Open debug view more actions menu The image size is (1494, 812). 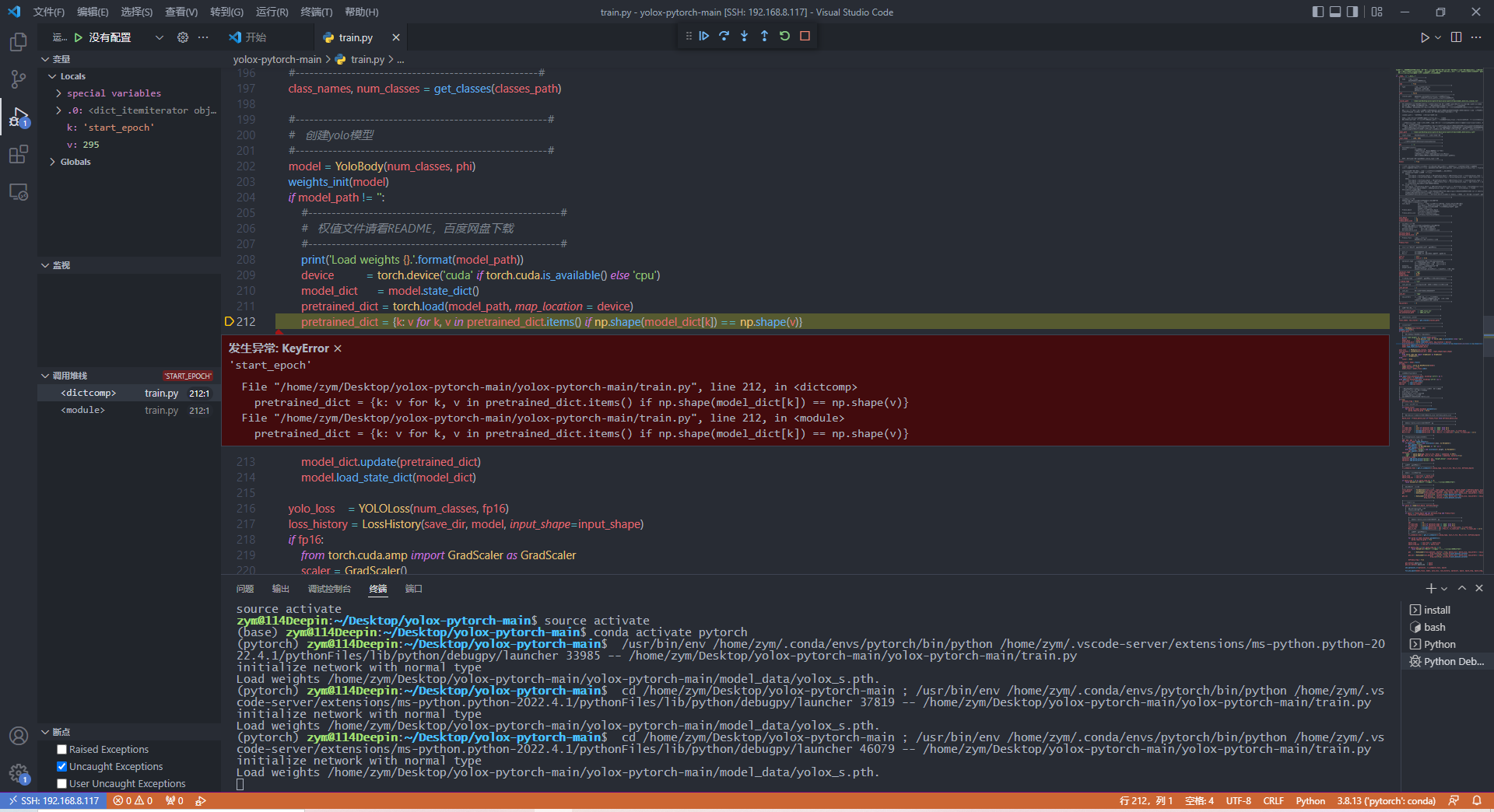(203, 37)
